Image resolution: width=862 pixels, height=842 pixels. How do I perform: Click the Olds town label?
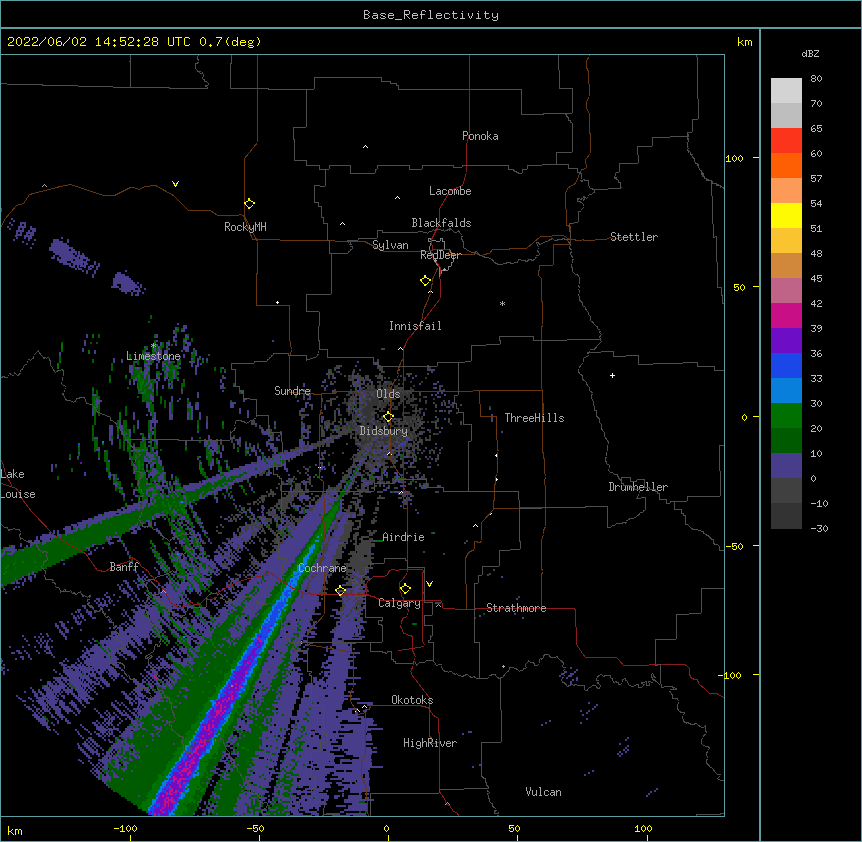point(388,394)
